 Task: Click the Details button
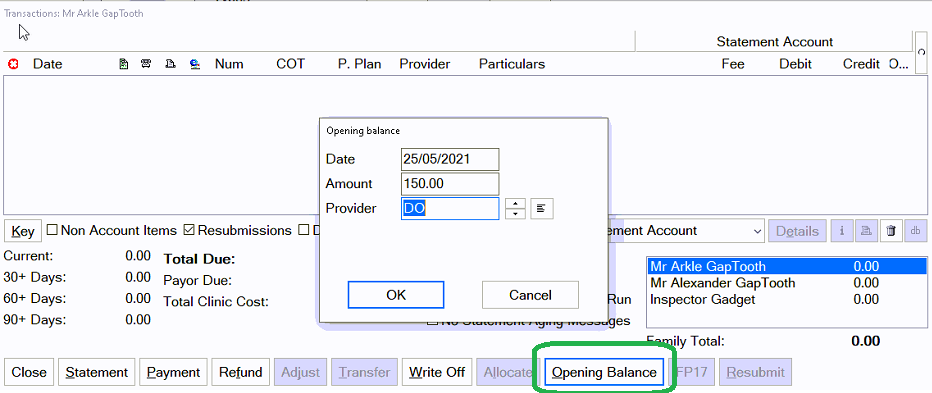pyautogui.click(x=797, y=231)
